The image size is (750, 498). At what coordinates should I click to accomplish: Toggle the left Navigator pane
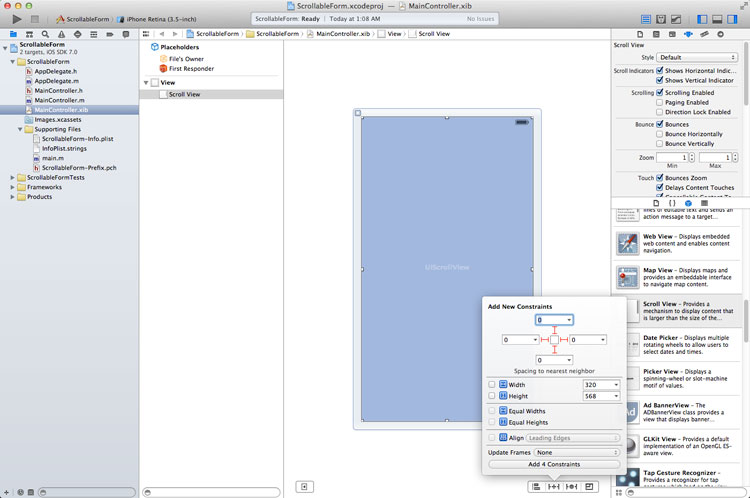(x=702, y=19)
